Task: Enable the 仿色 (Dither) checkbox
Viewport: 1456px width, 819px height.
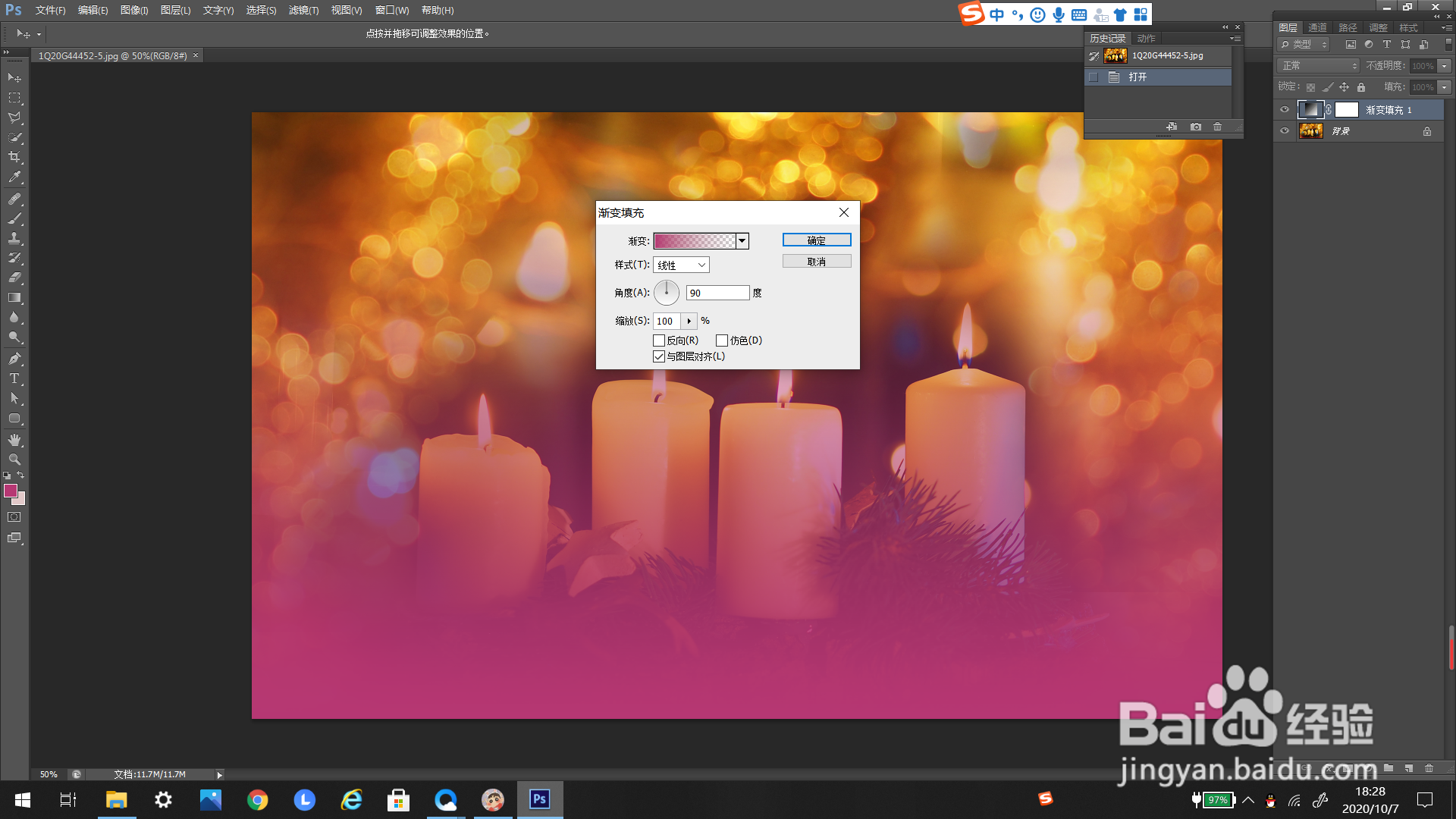Action: [x=722, y=340]
